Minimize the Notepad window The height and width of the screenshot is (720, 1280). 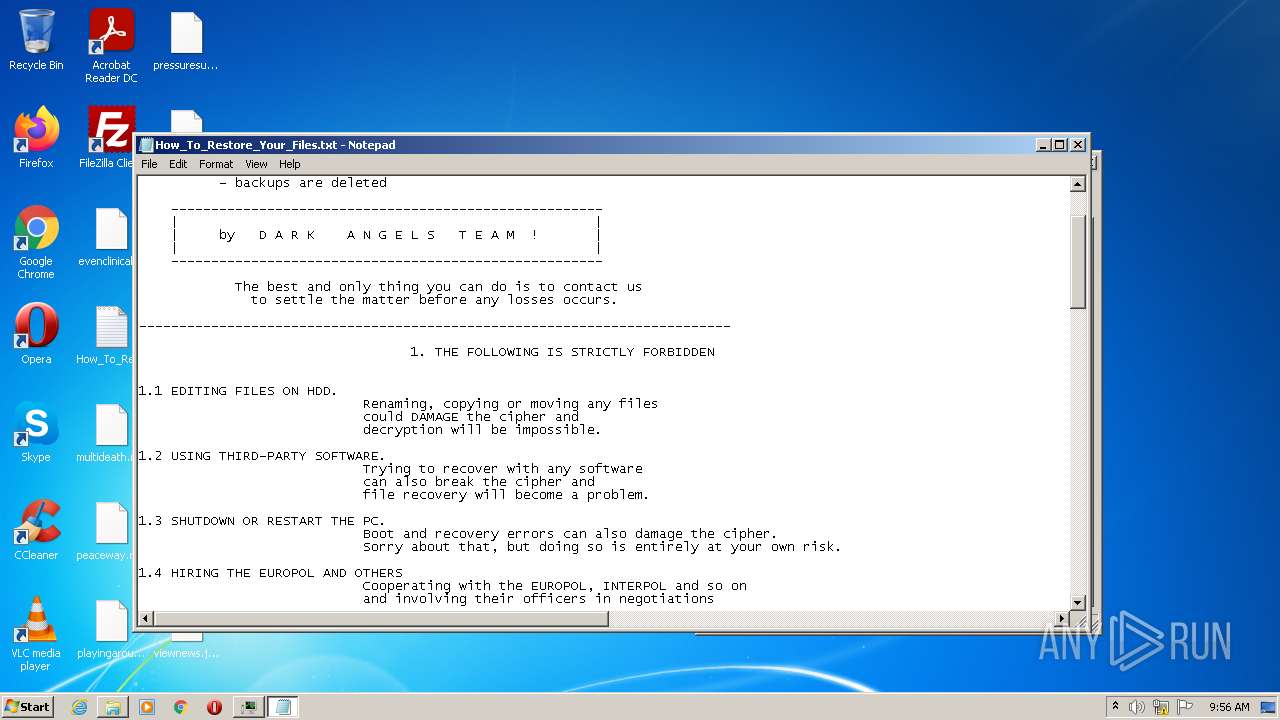coord(1044,145)
